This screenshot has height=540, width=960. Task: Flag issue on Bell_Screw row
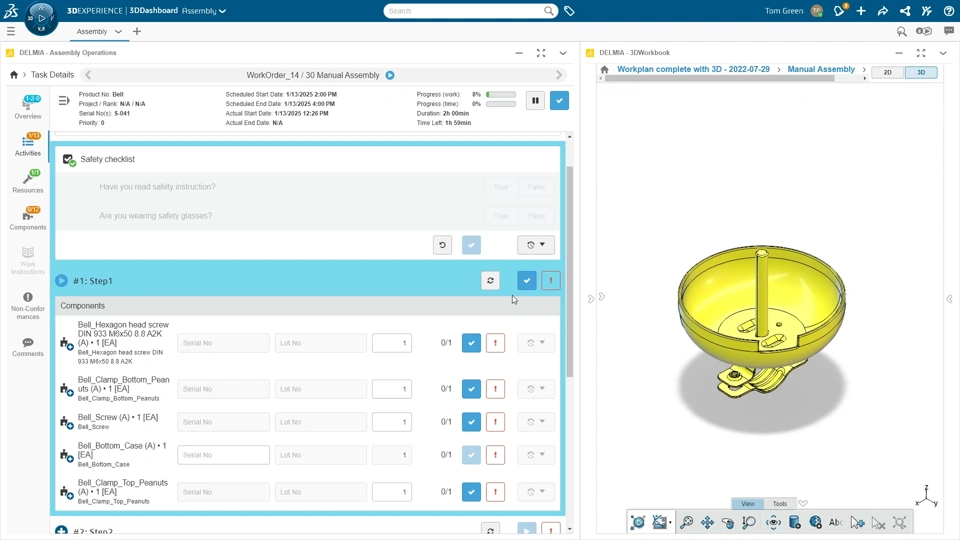pos(495,422)
